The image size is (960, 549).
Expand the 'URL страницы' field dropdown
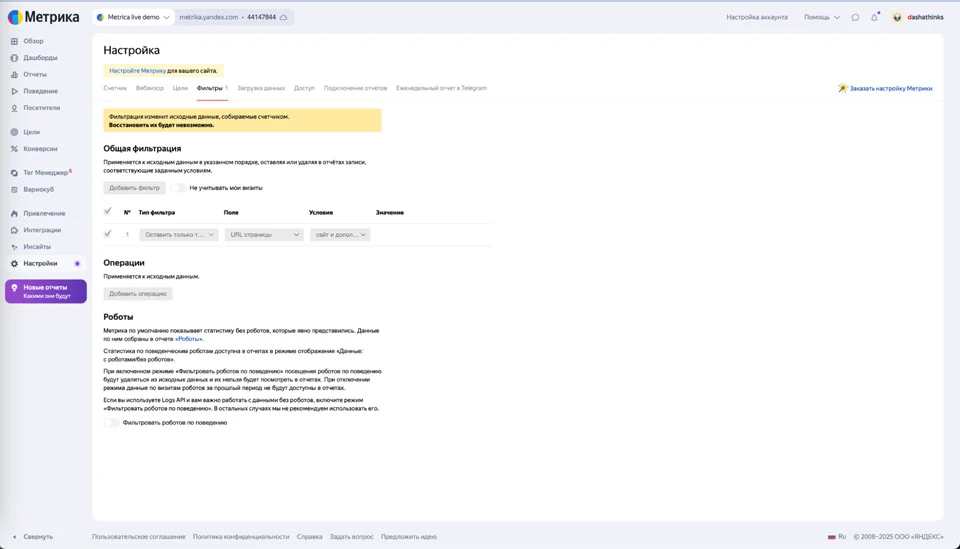click(x=263, y=235)
